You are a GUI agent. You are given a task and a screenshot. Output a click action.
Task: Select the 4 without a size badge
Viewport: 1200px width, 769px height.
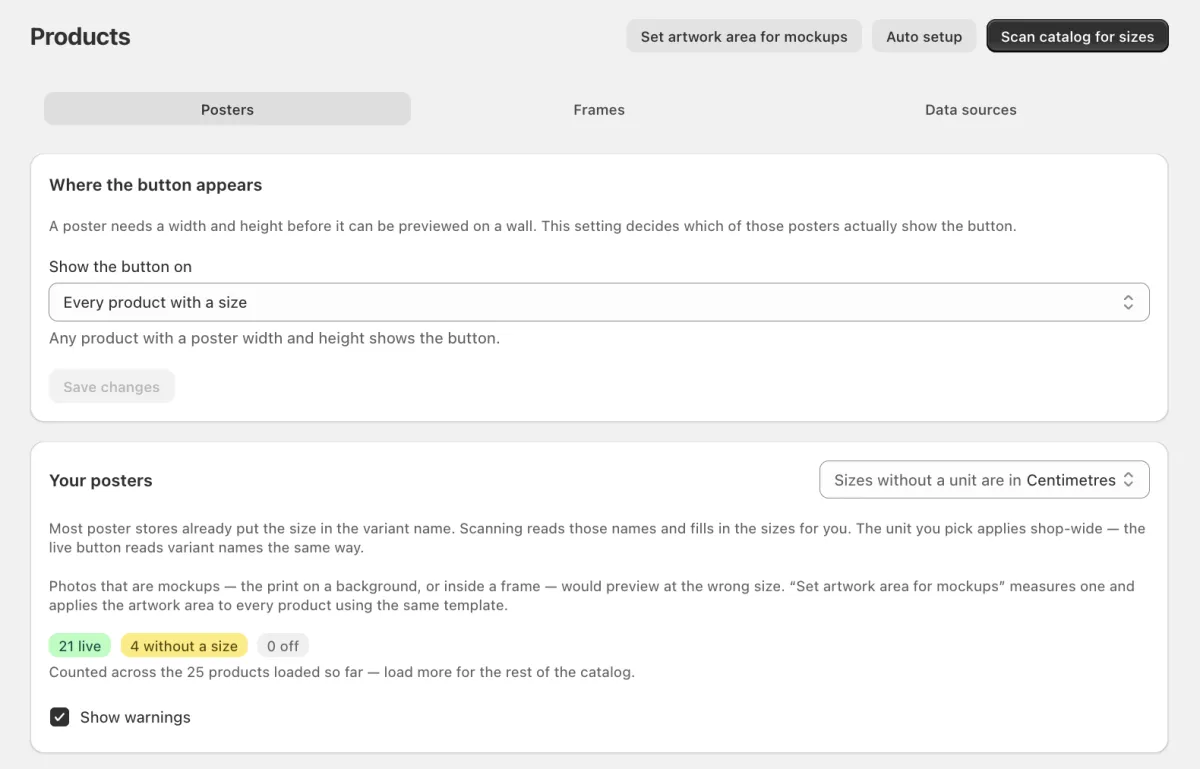[184, 646]
